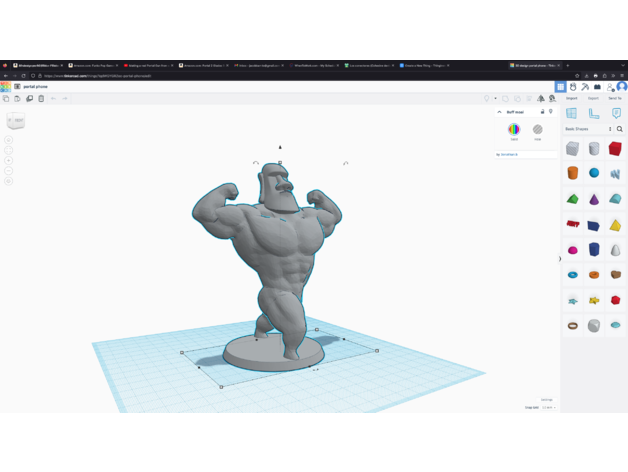Click the Home view icon

(8, 141)
